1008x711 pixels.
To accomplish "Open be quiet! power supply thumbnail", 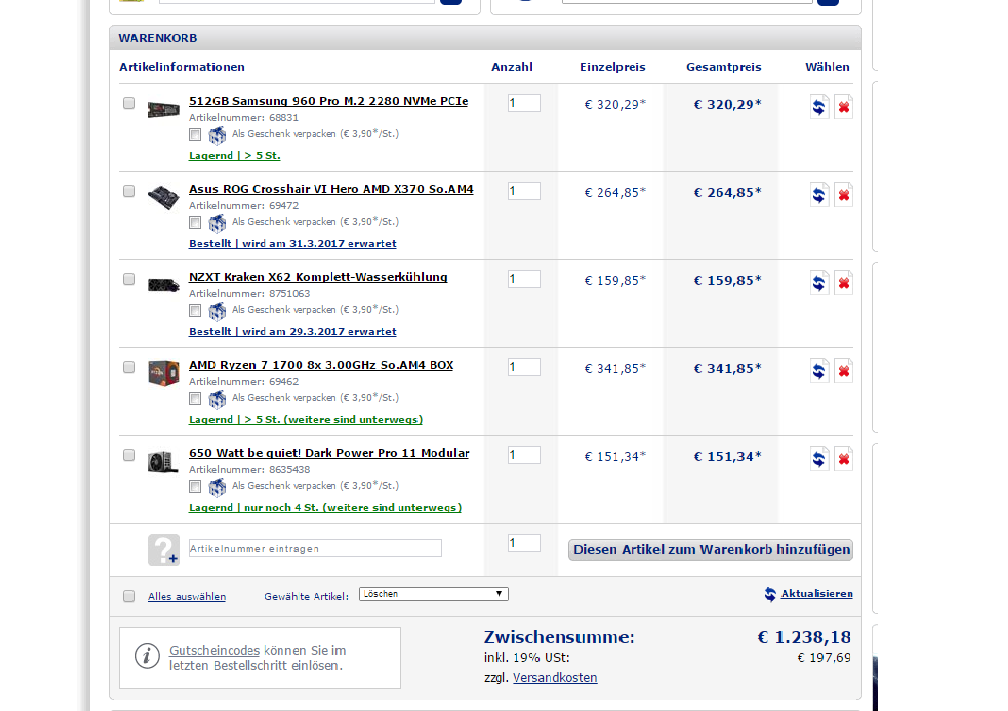I will tap(163, 462).
